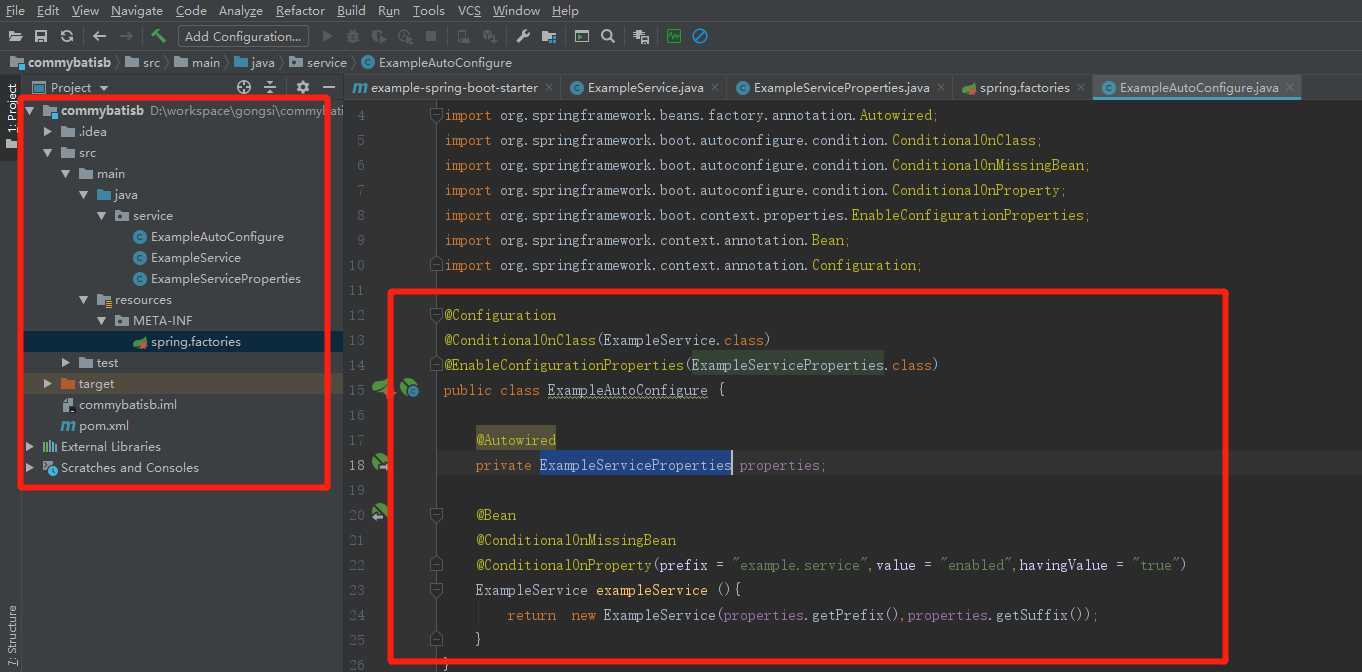The height and width of the screenshot is (672, 1362).
Task: Expand the target folder arrow
Action: (x=48, y=384)
